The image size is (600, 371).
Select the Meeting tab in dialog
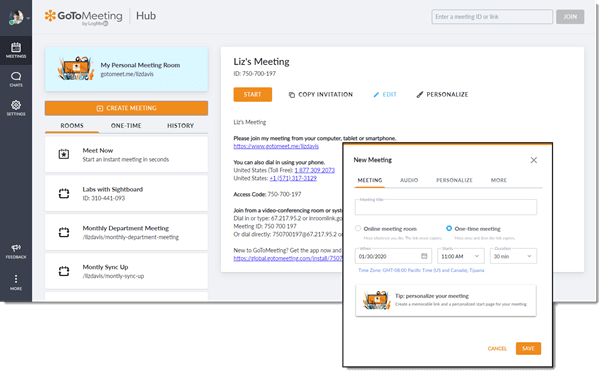click(x=370, y=180)
